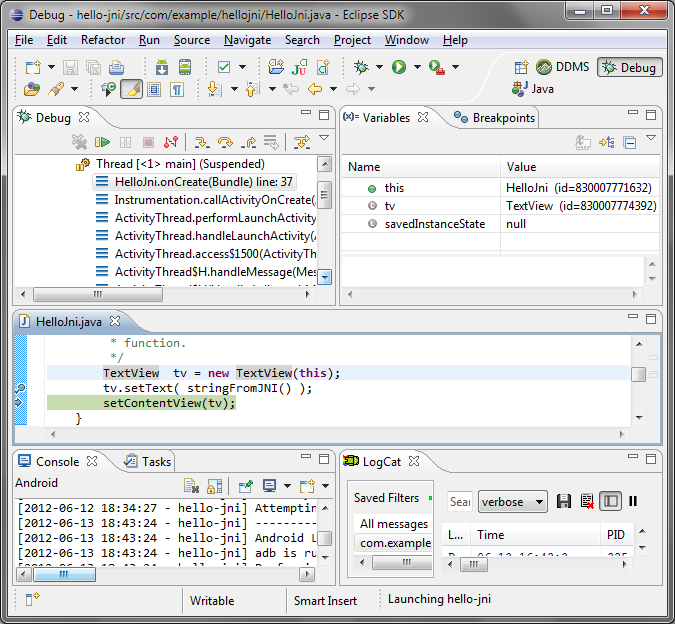The image size is (675, 624).
Task: Click the Print icon in toolbar
Action: click(x=116, y=67)
